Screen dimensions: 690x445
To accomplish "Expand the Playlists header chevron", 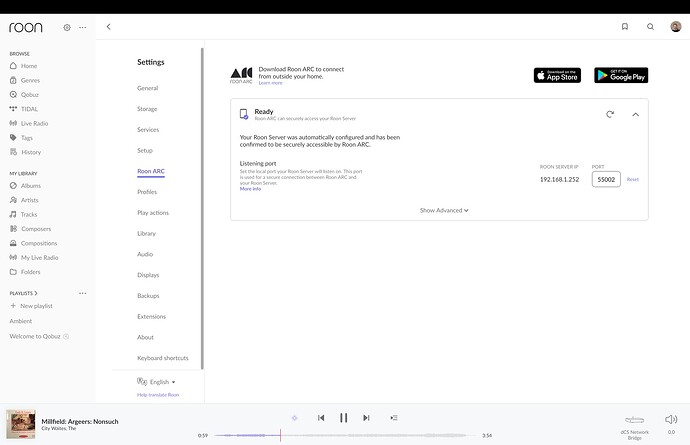I will [x=36, y=293].
